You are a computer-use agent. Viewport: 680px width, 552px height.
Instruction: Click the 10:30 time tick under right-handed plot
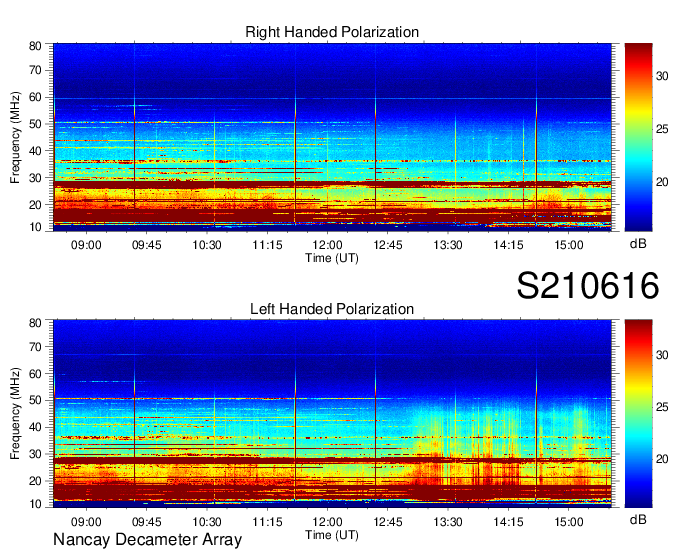(x=207, y=245)
